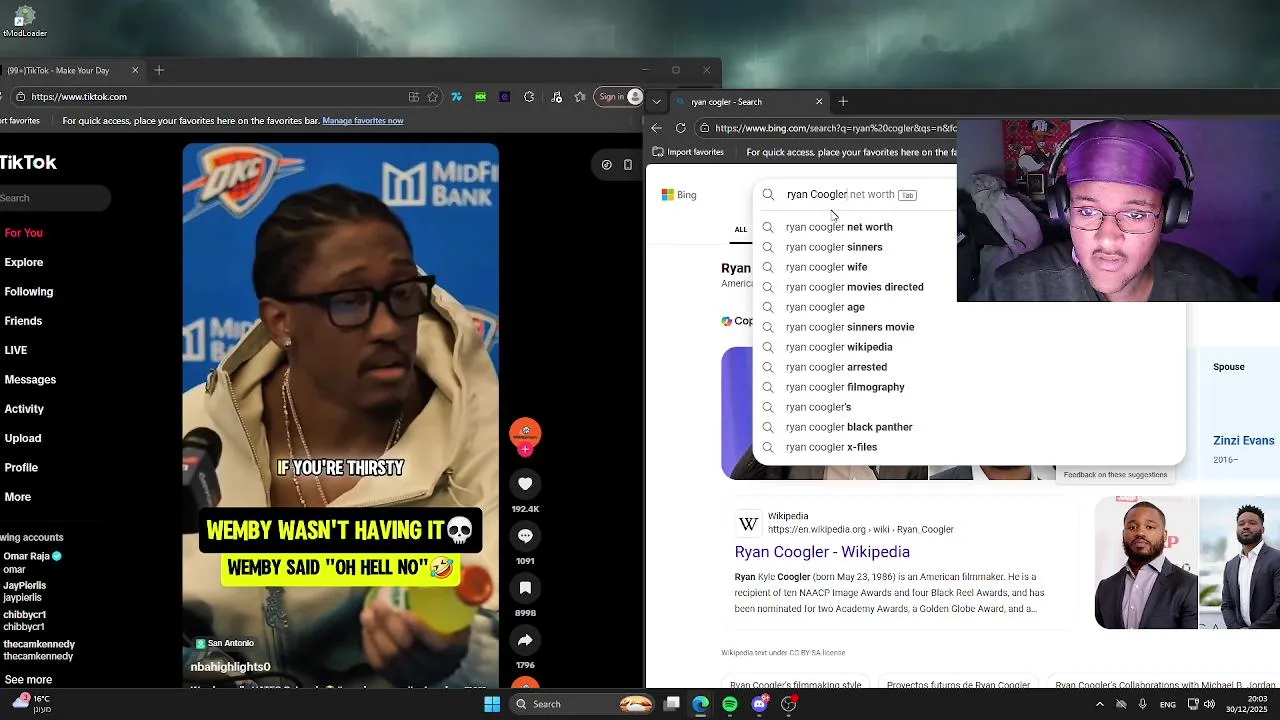The height and width of the screenshot is (720, 1280).
Task: Open Following in TikTok sidebar
Action: (28, 292)
